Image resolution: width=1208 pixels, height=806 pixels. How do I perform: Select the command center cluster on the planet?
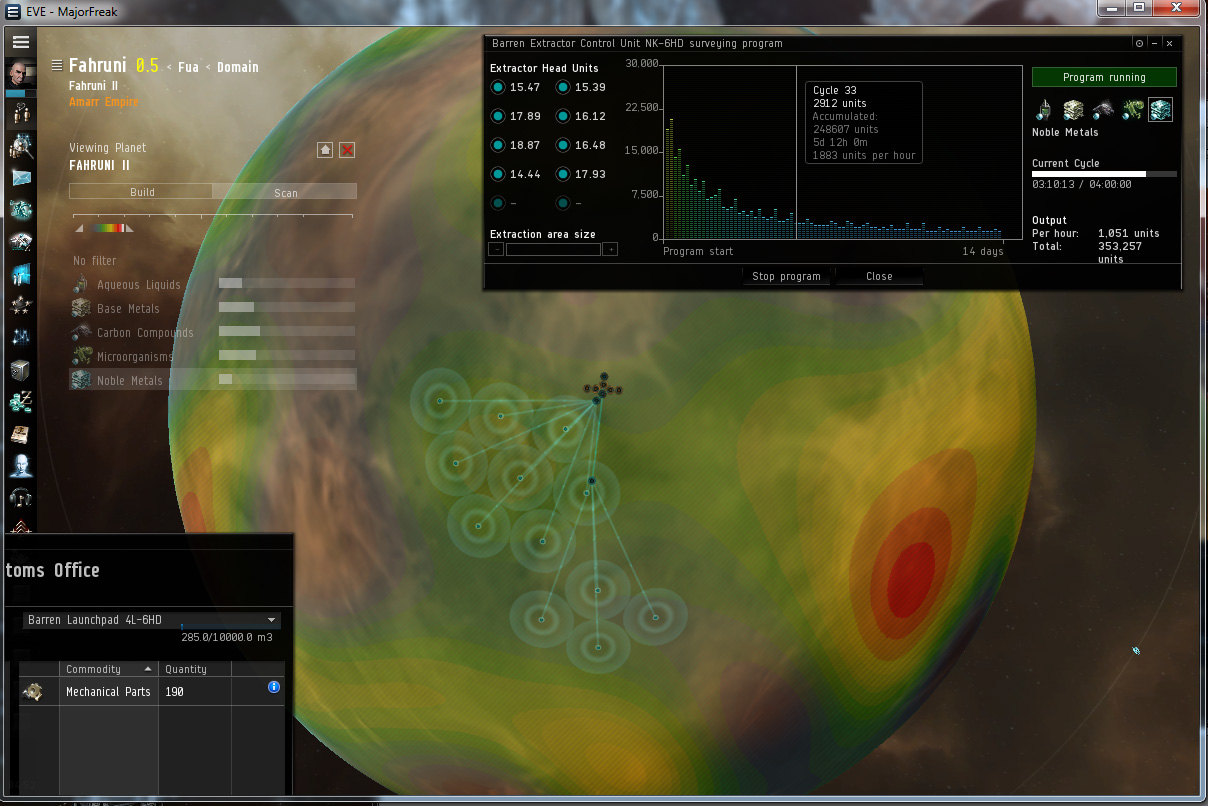602,387
